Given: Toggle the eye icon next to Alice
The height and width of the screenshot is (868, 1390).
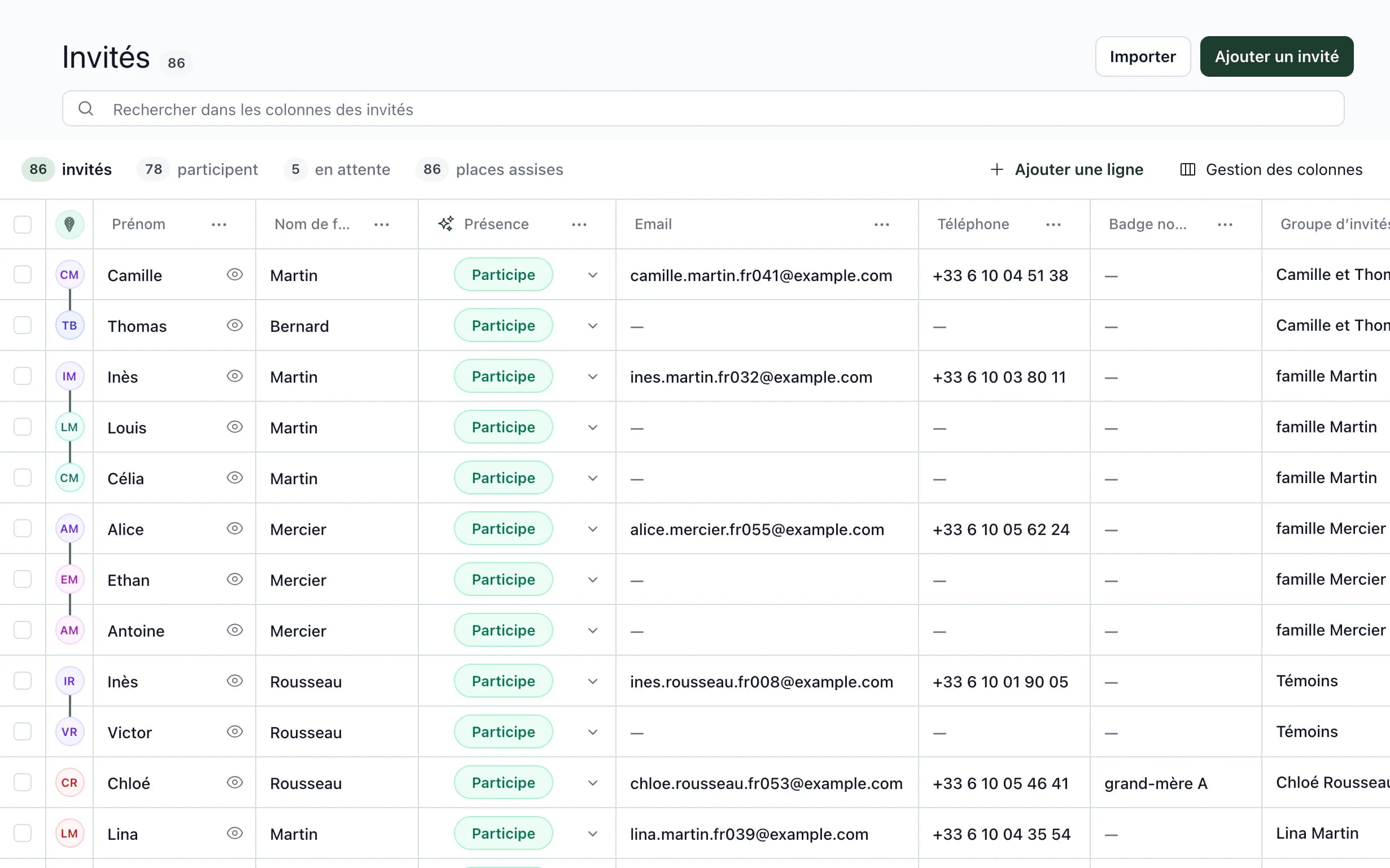Looking at the screenshot, I should coord(235,529).
